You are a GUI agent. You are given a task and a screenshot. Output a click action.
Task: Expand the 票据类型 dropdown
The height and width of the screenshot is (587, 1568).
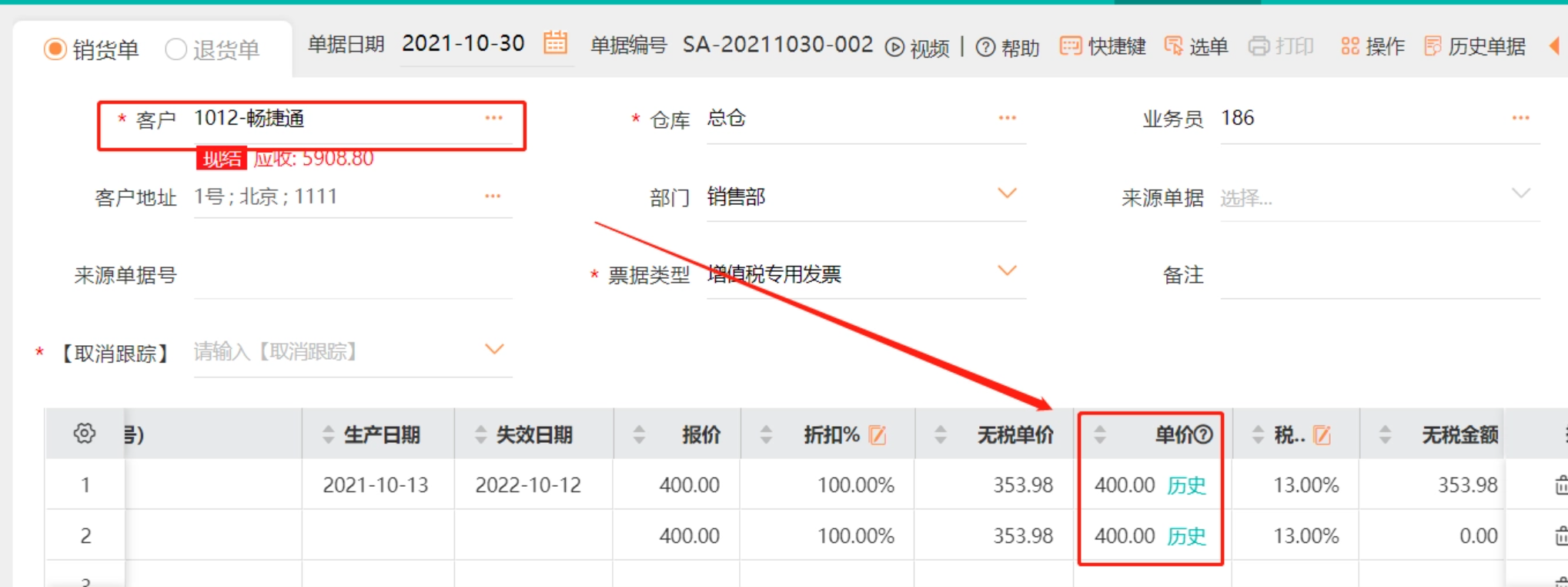[1007, 270]
